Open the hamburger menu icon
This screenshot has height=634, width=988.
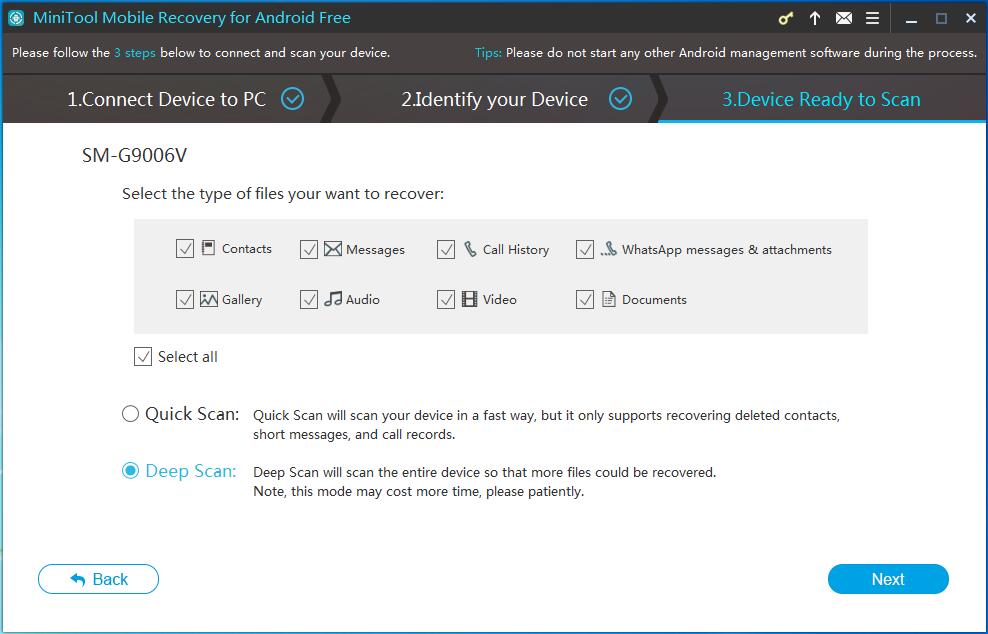[872, 18]
